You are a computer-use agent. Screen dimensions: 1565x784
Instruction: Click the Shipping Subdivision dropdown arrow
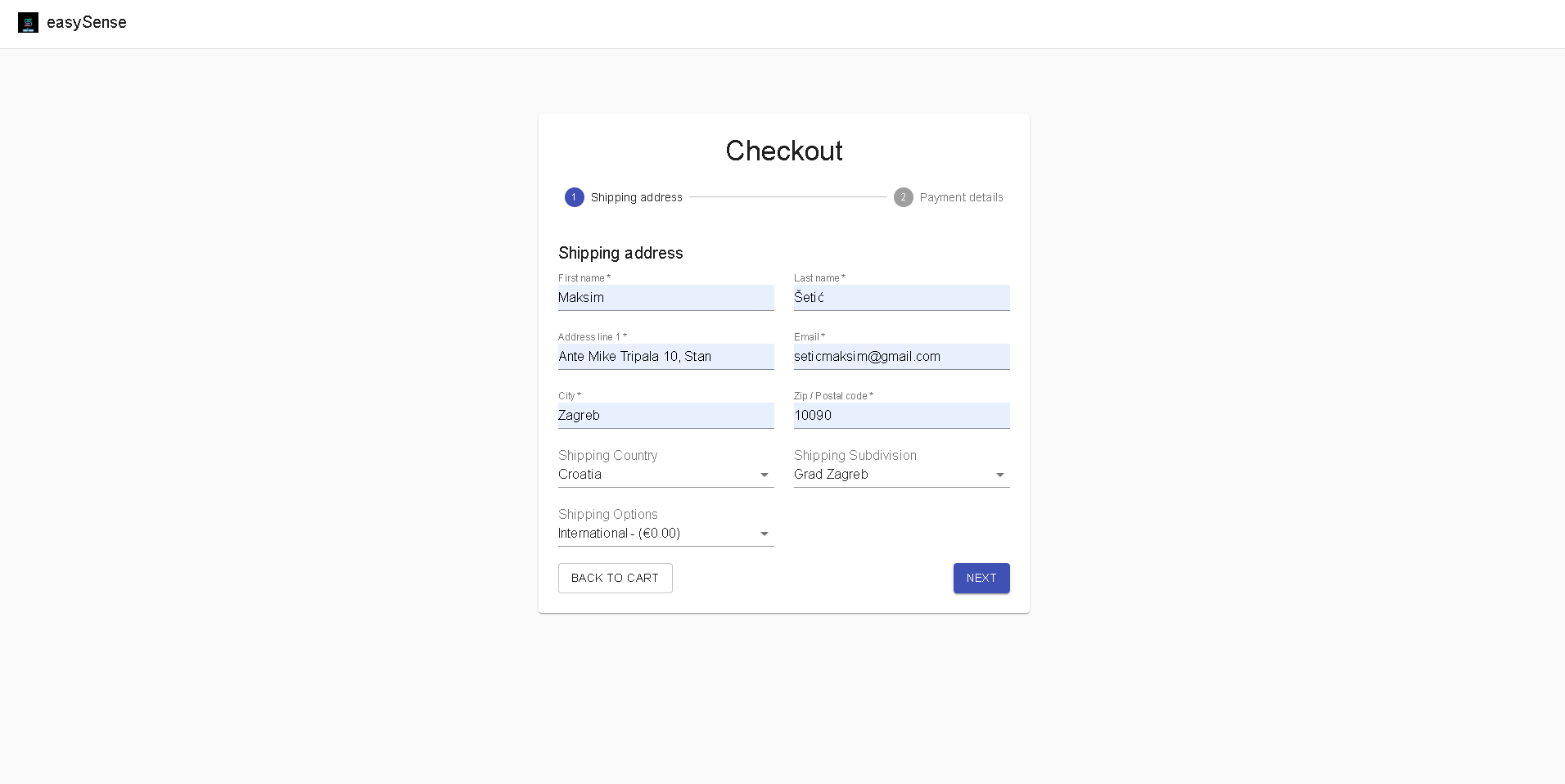tap(999, 475)
